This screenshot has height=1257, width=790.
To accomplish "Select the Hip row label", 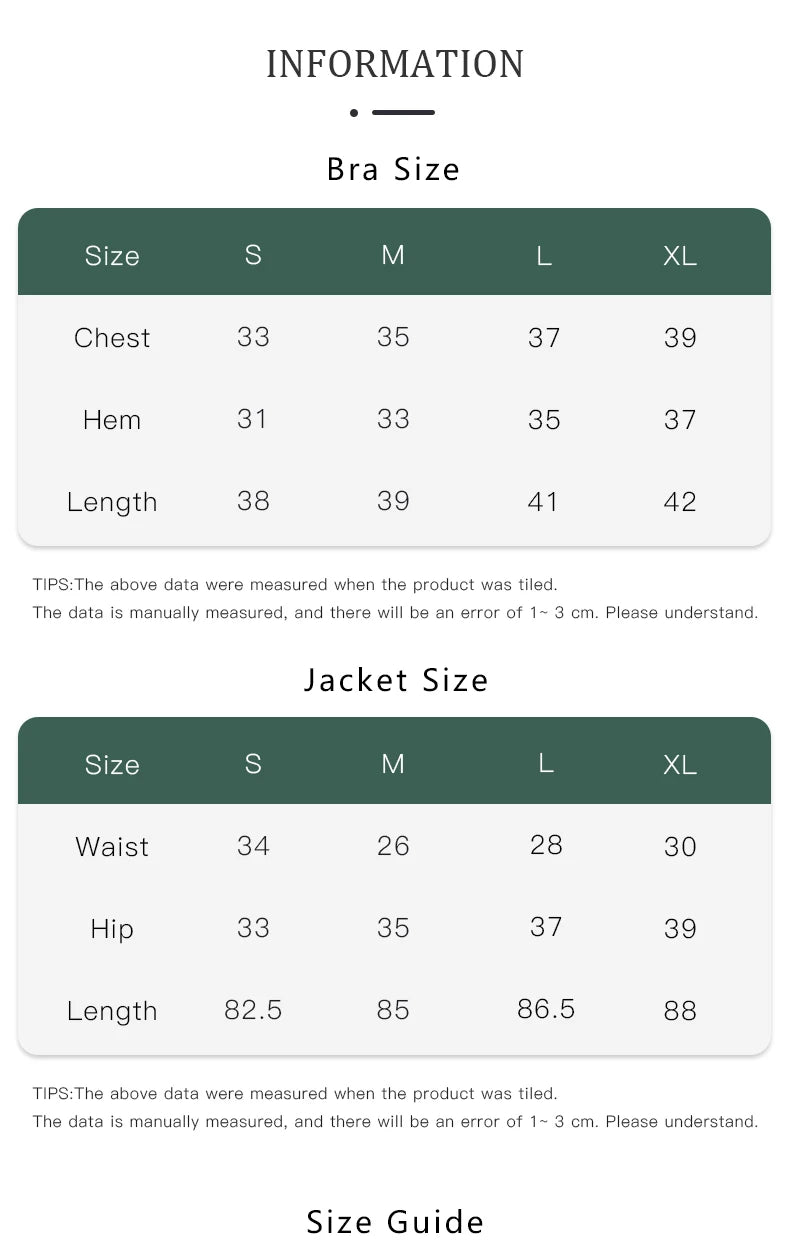I will tap(112, 929).
